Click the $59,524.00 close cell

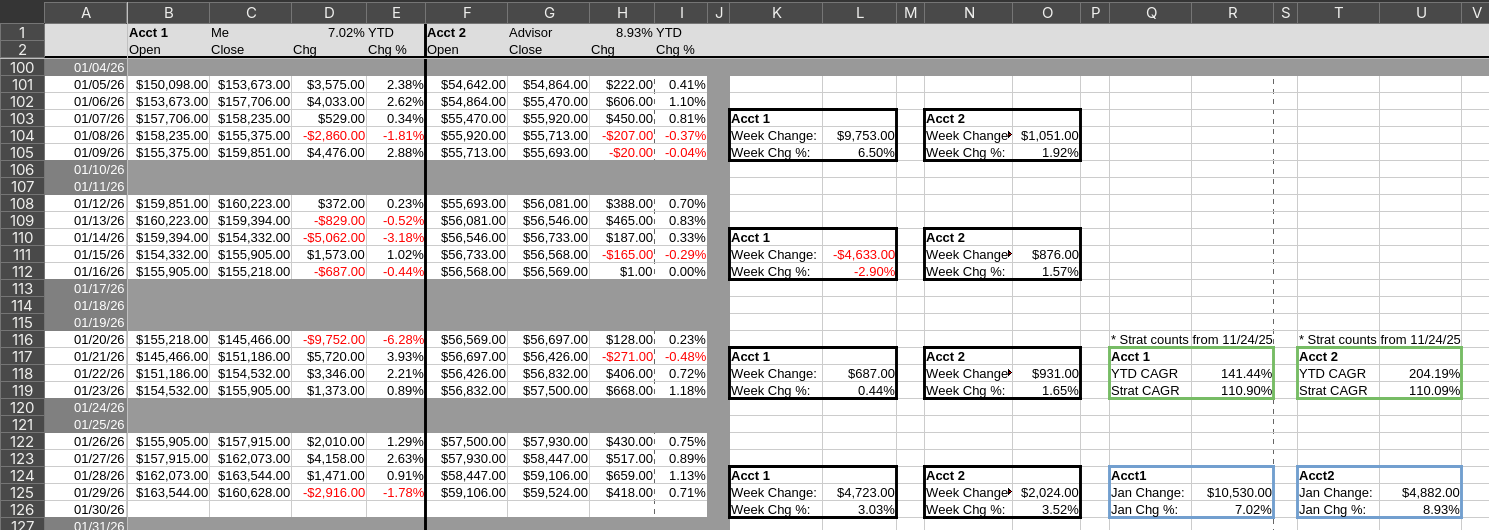point(548,493)
